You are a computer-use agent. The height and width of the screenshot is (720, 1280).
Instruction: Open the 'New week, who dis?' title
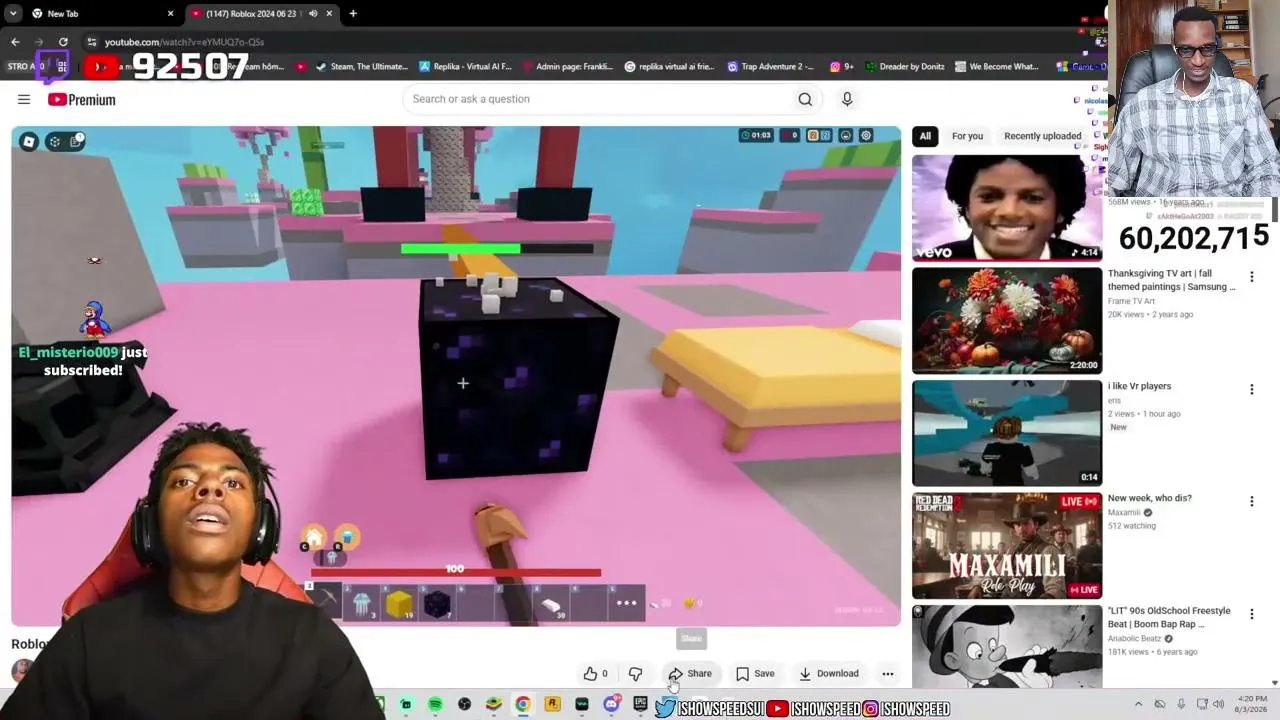(x=1149, y=498)
